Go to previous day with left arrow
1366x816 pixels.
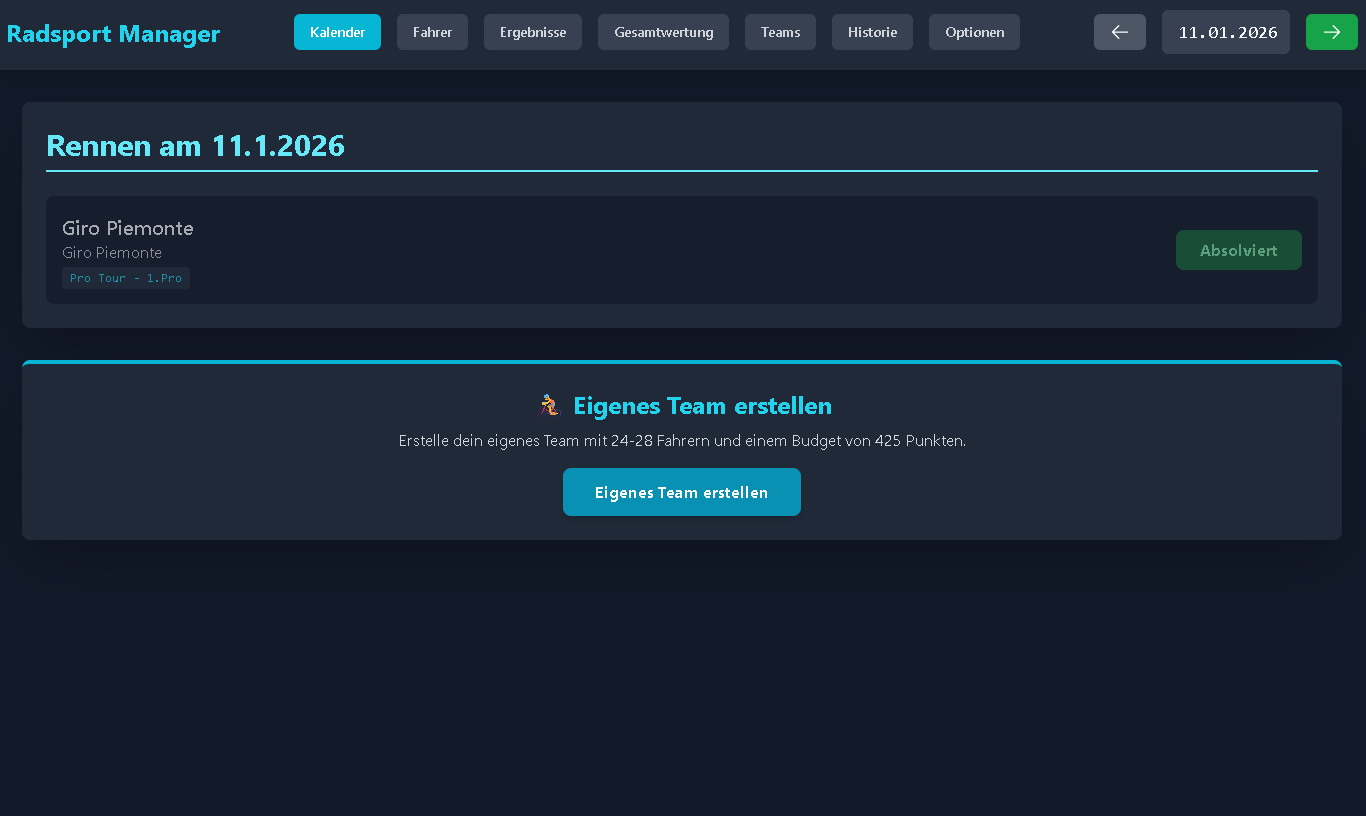1119,32
